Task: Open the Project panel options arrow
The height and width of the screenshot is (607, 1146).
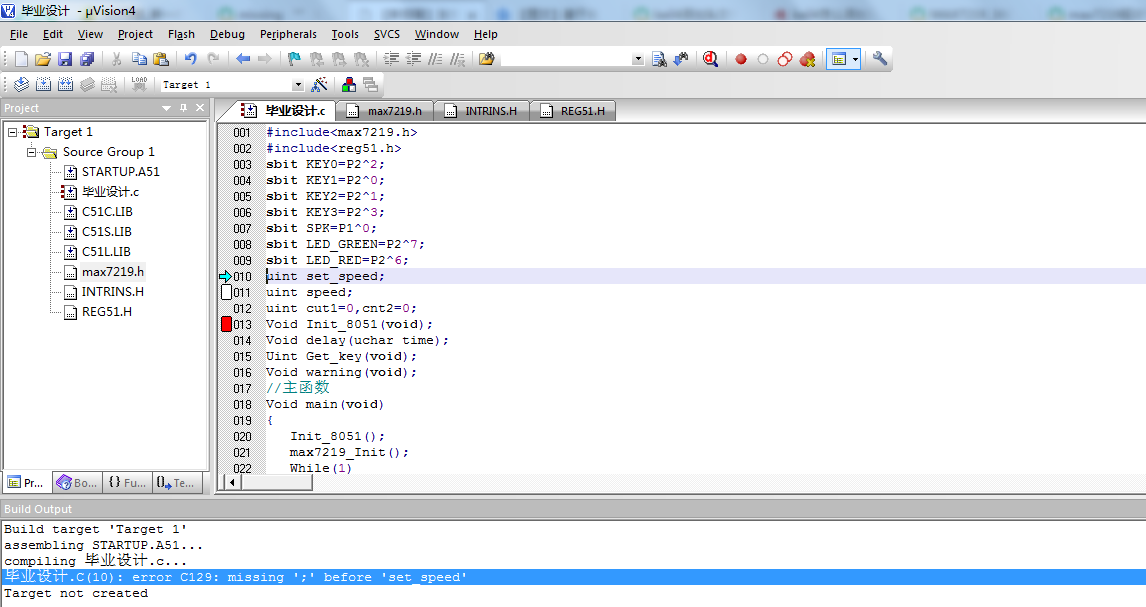Action: click(166, 108)
